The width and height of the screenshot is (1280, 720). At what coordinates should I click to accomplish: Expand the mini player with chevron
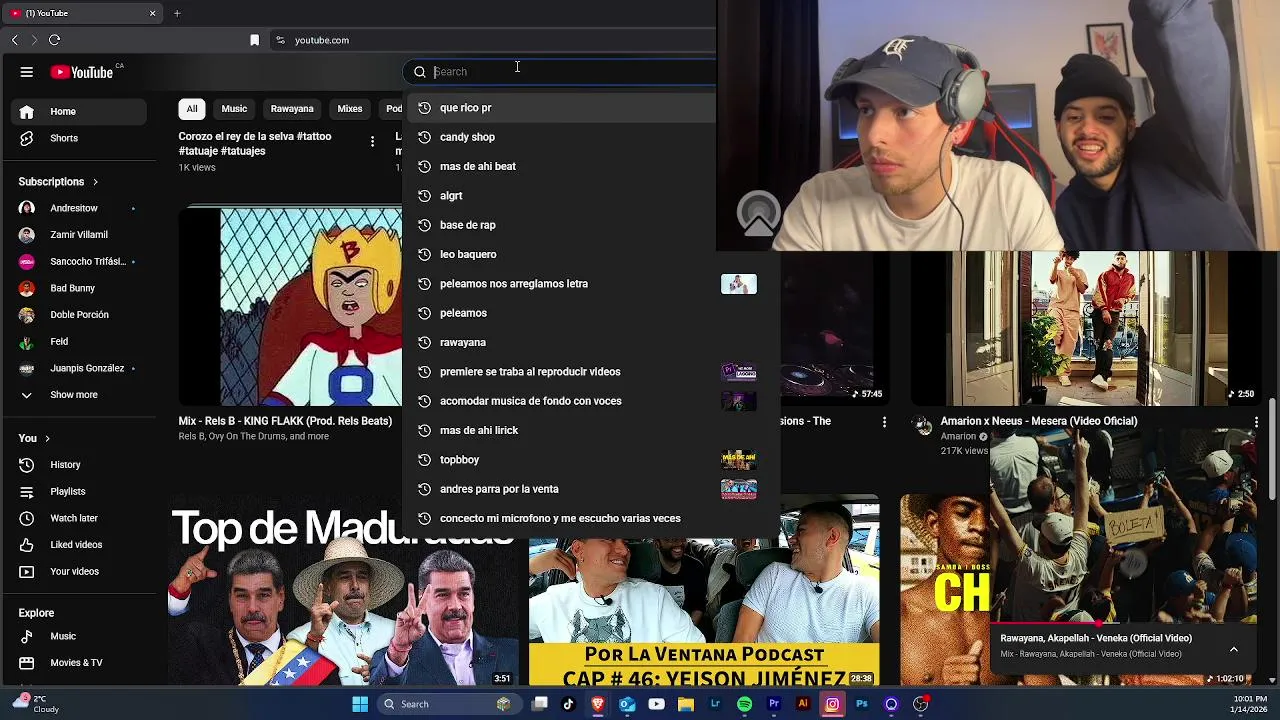1233,649
